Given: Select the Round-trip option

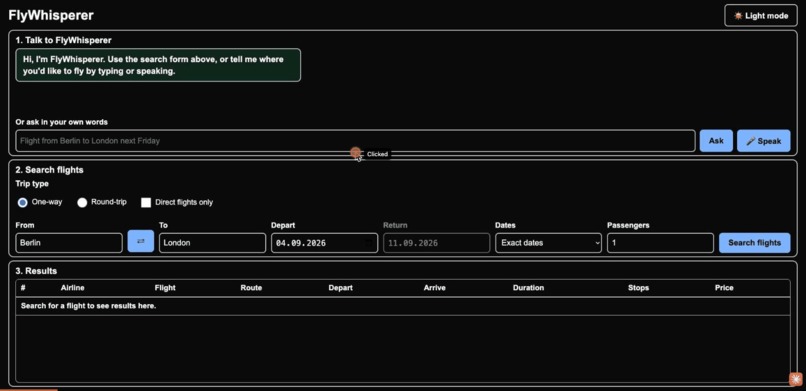Looking at the screenshot, I should pyautogui.click(x=82, y=202).
